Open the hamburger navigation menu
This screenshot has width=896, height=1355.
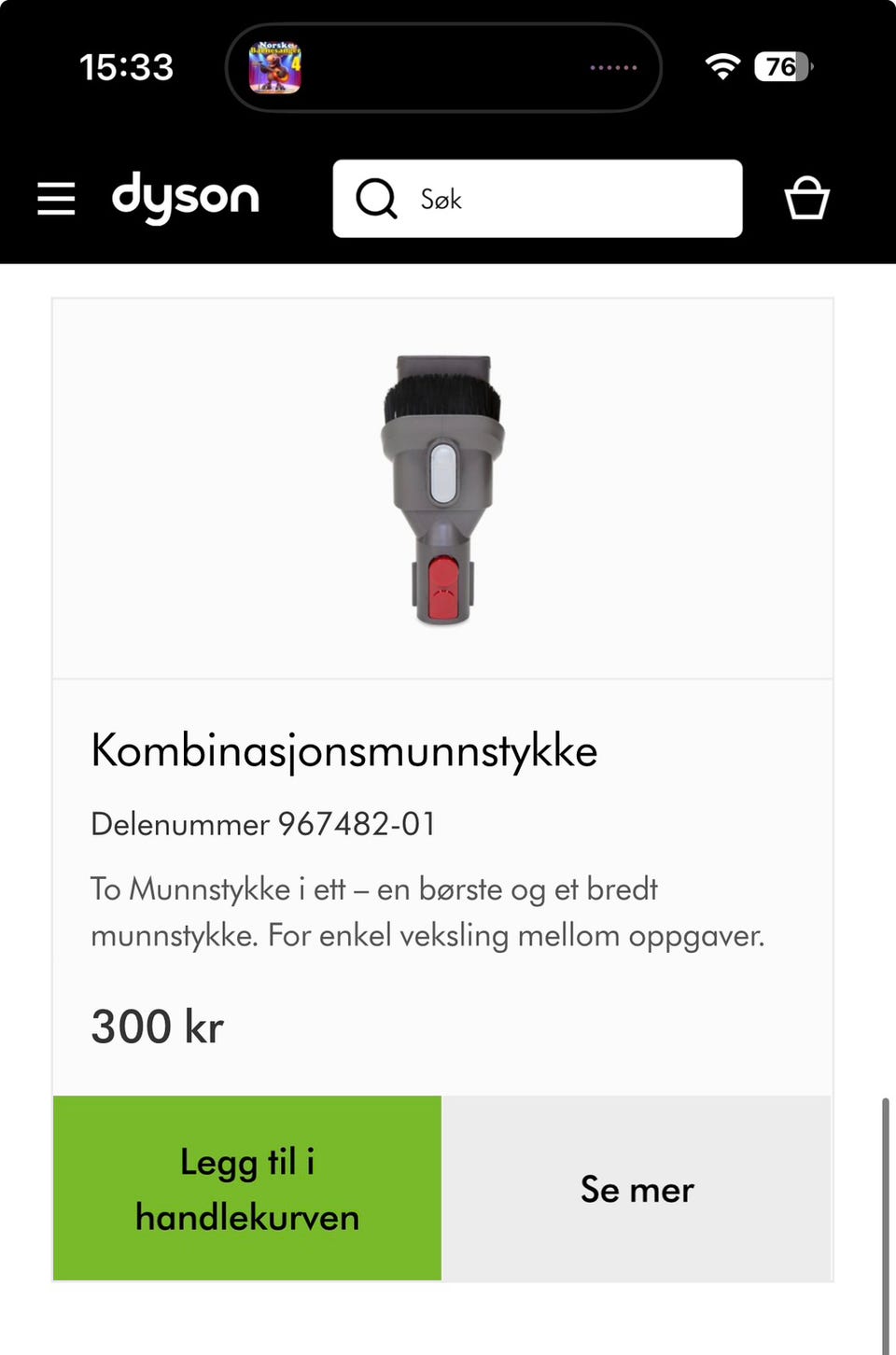[56, 199]
